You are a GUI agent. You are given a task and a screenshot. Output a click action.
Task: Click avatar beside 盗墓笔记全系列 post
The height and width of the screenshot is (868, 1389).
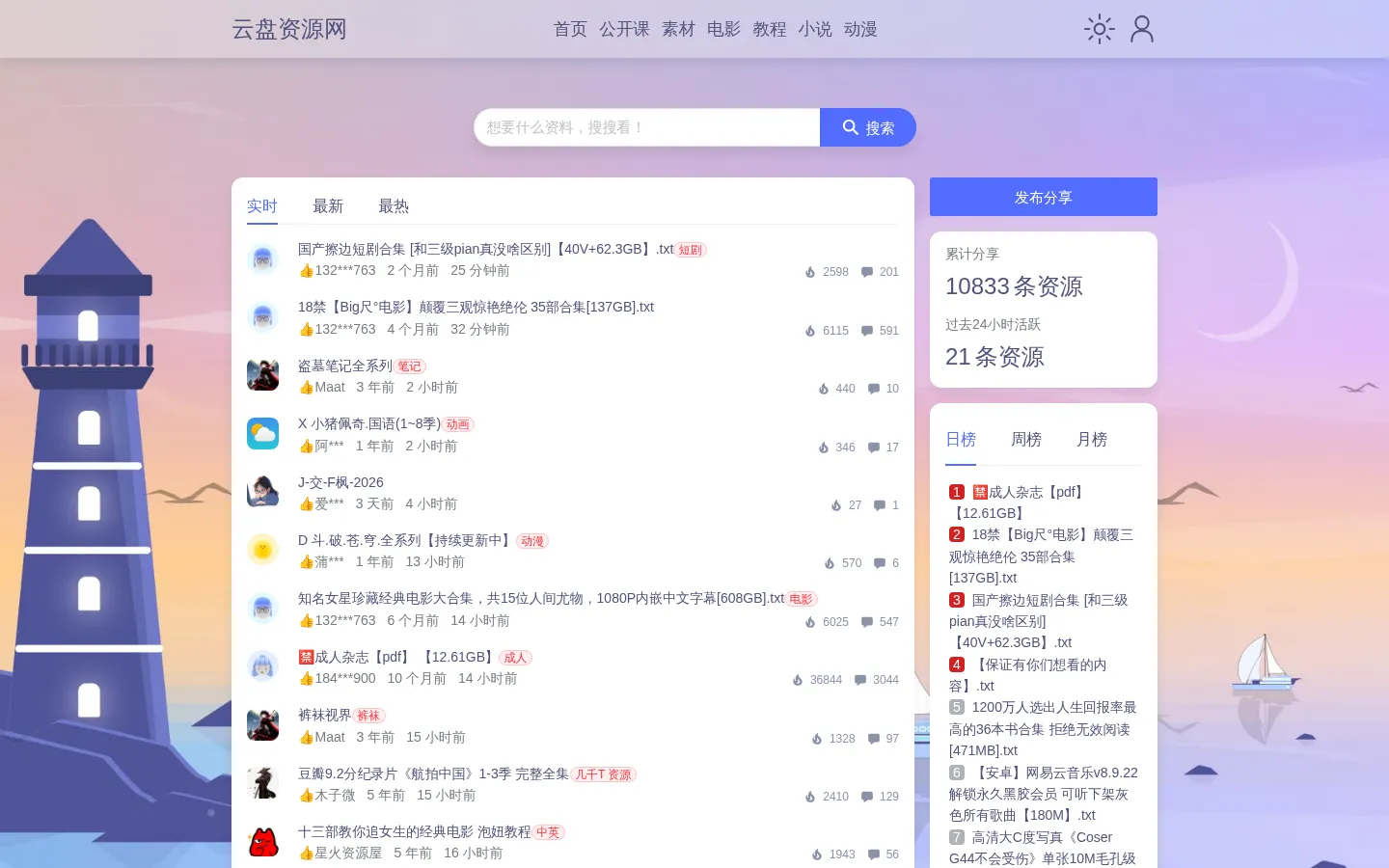pos(262,375)
